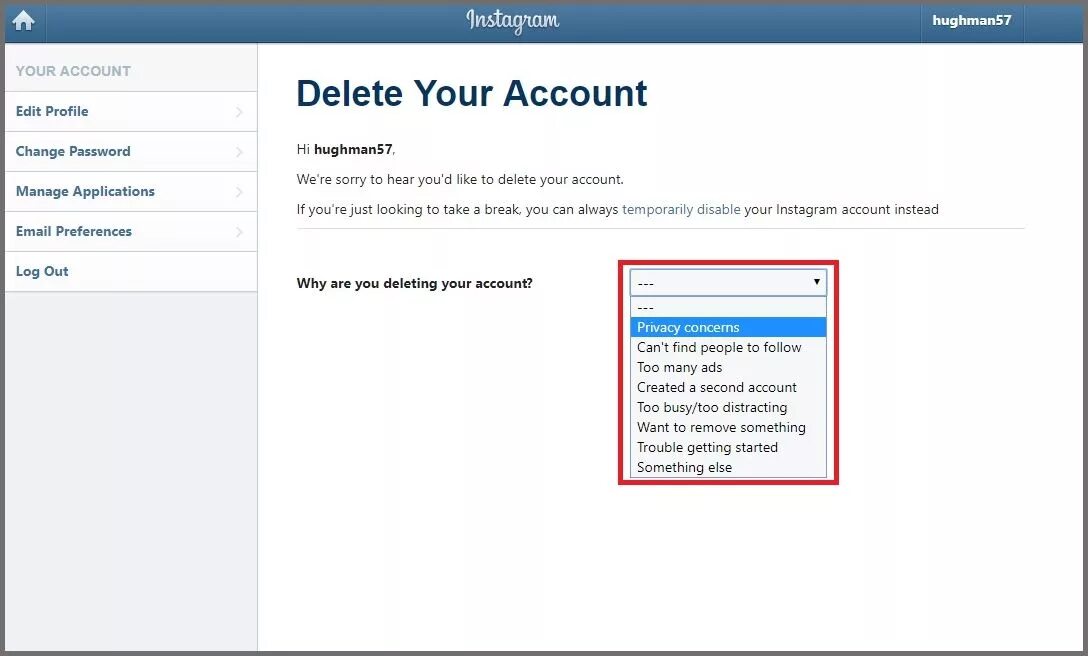Viewport: 1088px width, 656px height.
Task: Open Edit Profile settings
Action: pos(130,112)
